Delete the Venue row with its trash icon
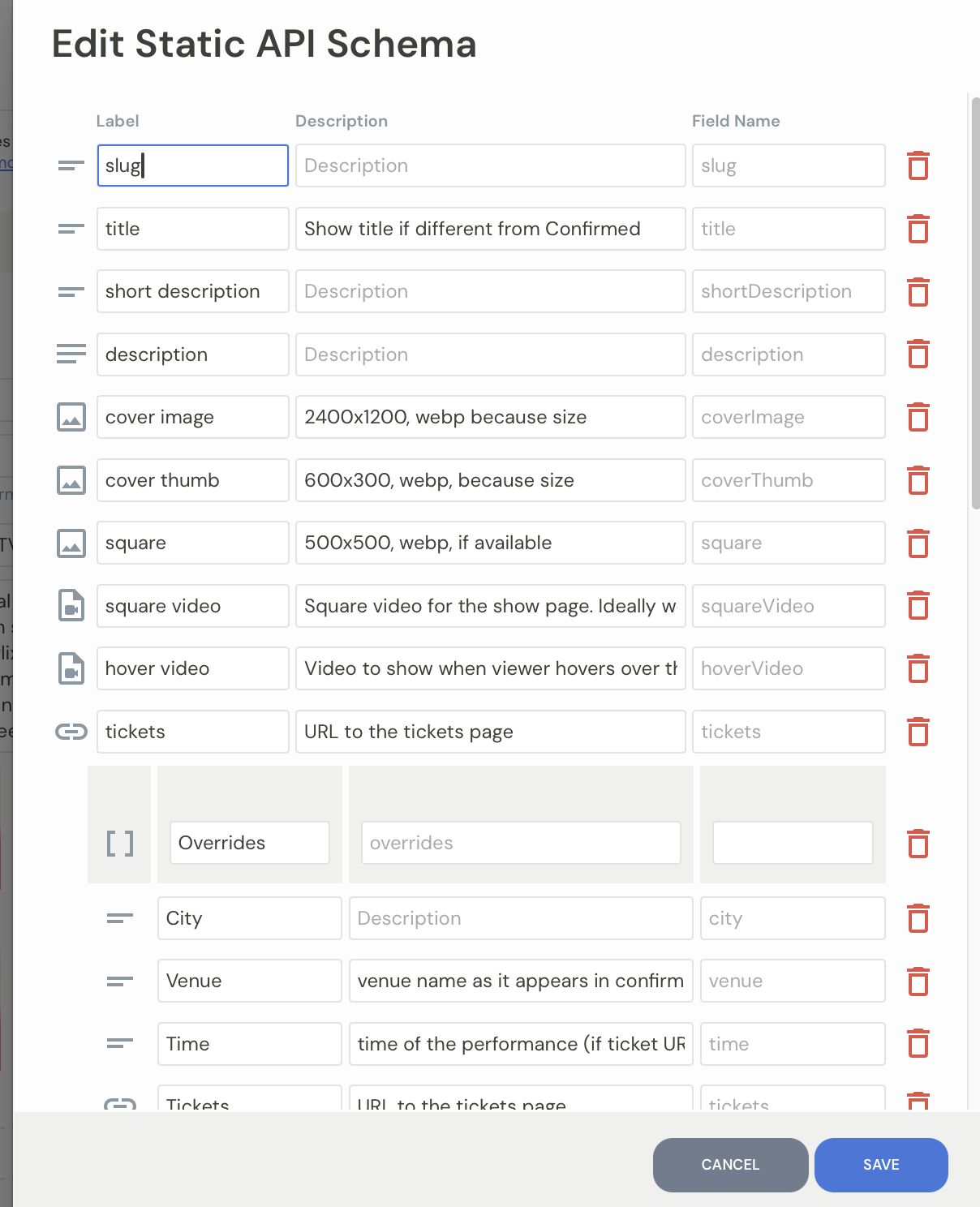This screenshot has width=980, height=1207. pos(918,981)
